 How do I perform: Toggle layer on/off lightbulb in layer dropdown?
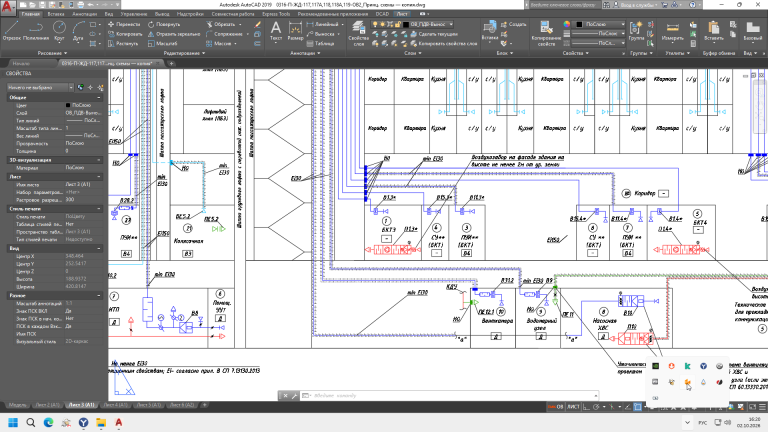(375, 24)
